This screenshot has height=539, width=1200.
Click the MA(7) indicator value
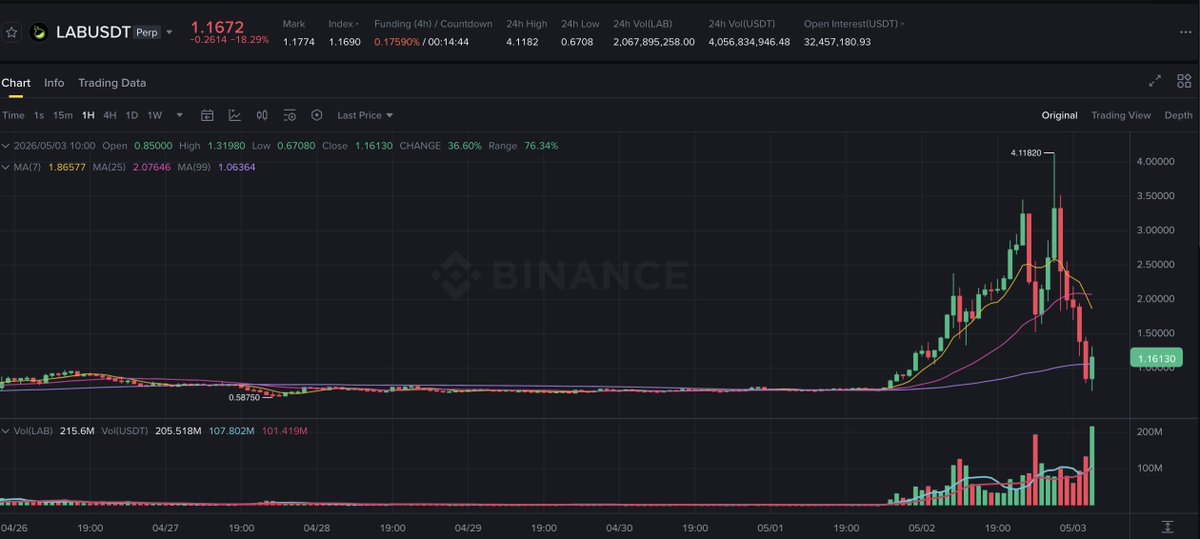point(67,166)
